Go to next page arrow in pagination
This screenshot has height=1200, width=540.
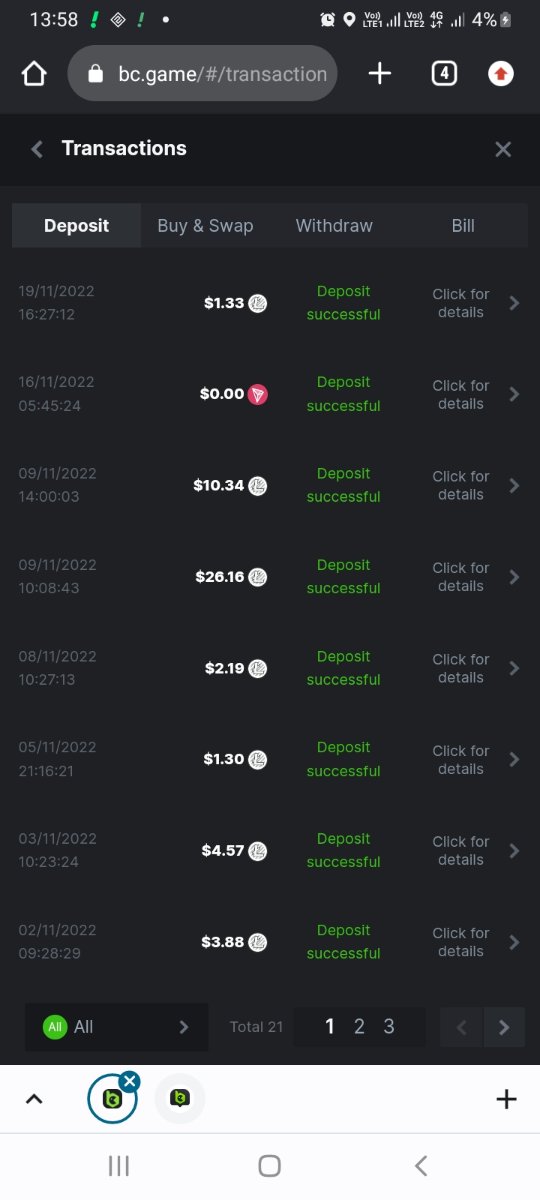(504, 1027)
